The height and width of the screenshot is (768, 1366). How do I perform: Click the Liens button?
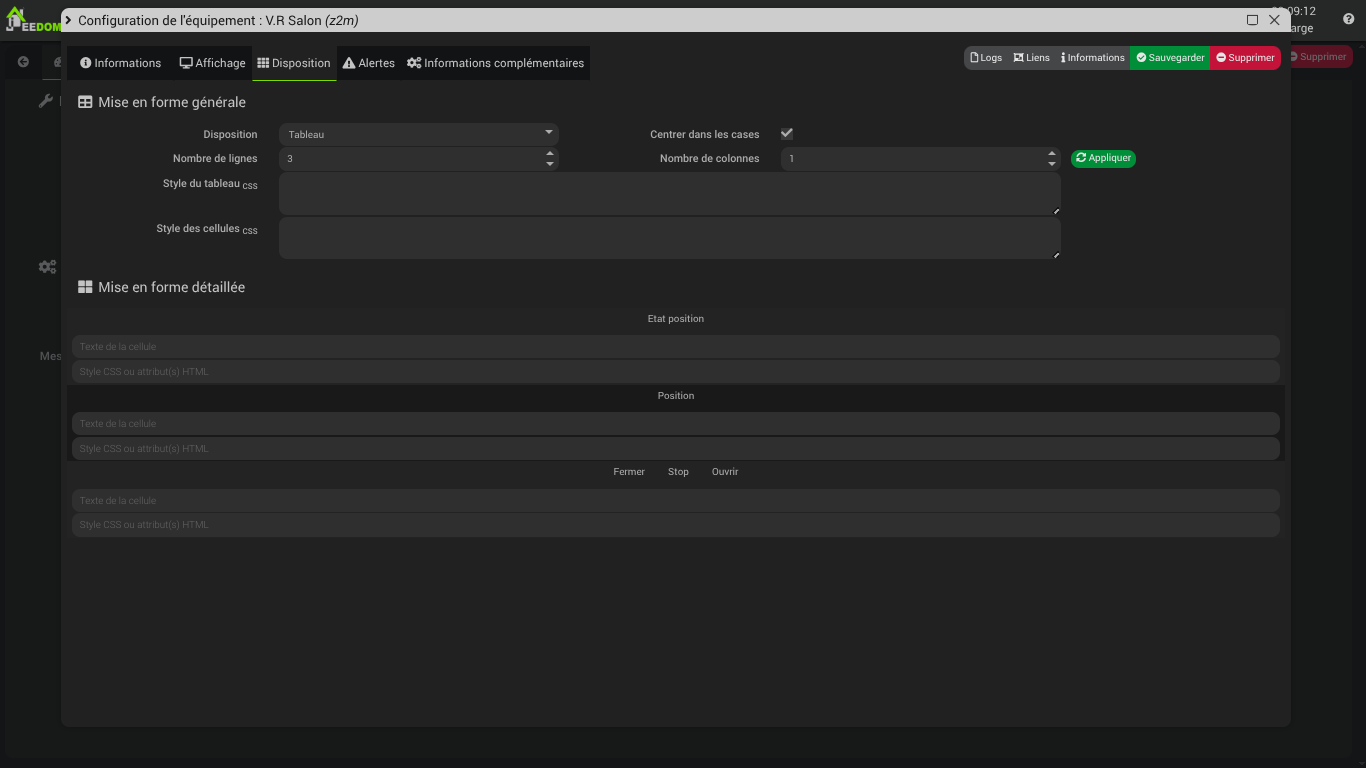(x=1031, y=58)
